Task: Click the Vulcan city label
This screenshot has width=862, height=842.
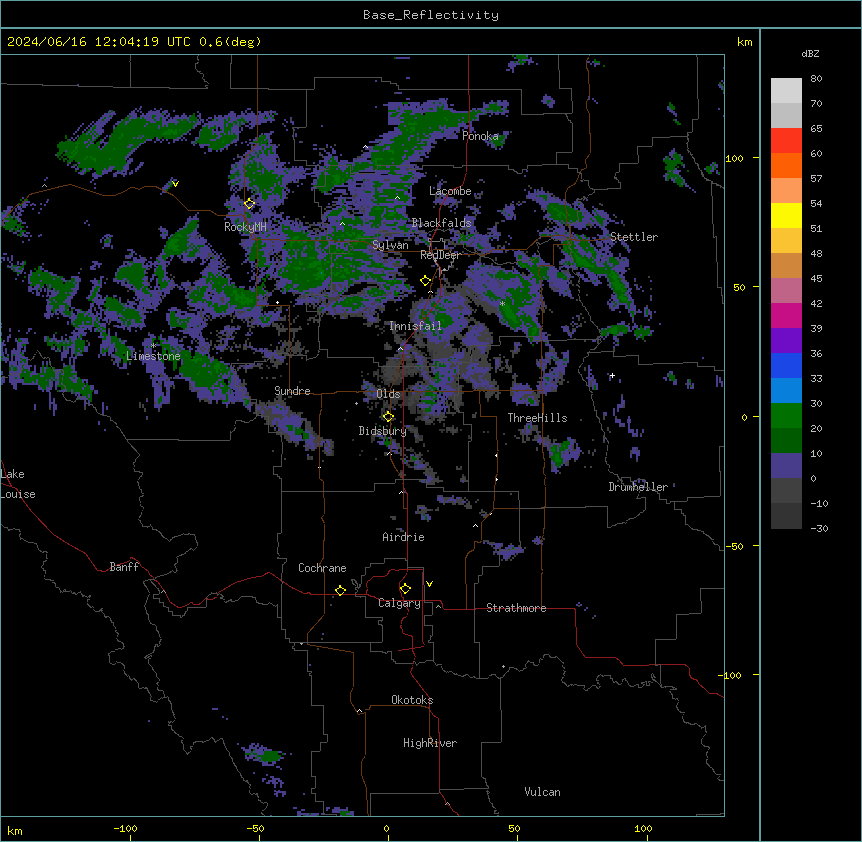Action: pyautogui.click(x=543, y=792)
